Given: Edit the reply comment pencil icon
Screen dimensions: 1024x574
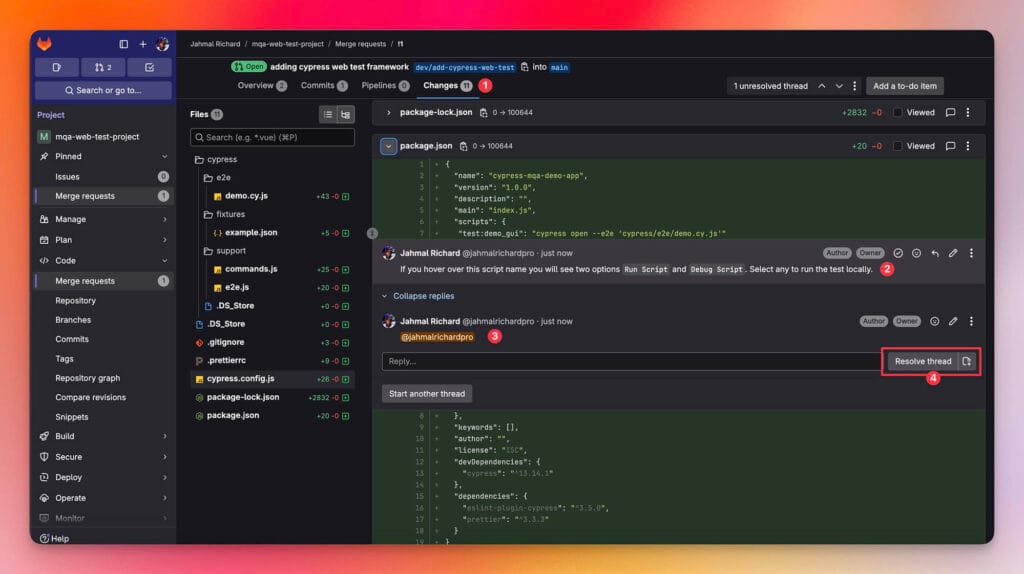Looking at the screenshot, I should [x=953, y=321].
